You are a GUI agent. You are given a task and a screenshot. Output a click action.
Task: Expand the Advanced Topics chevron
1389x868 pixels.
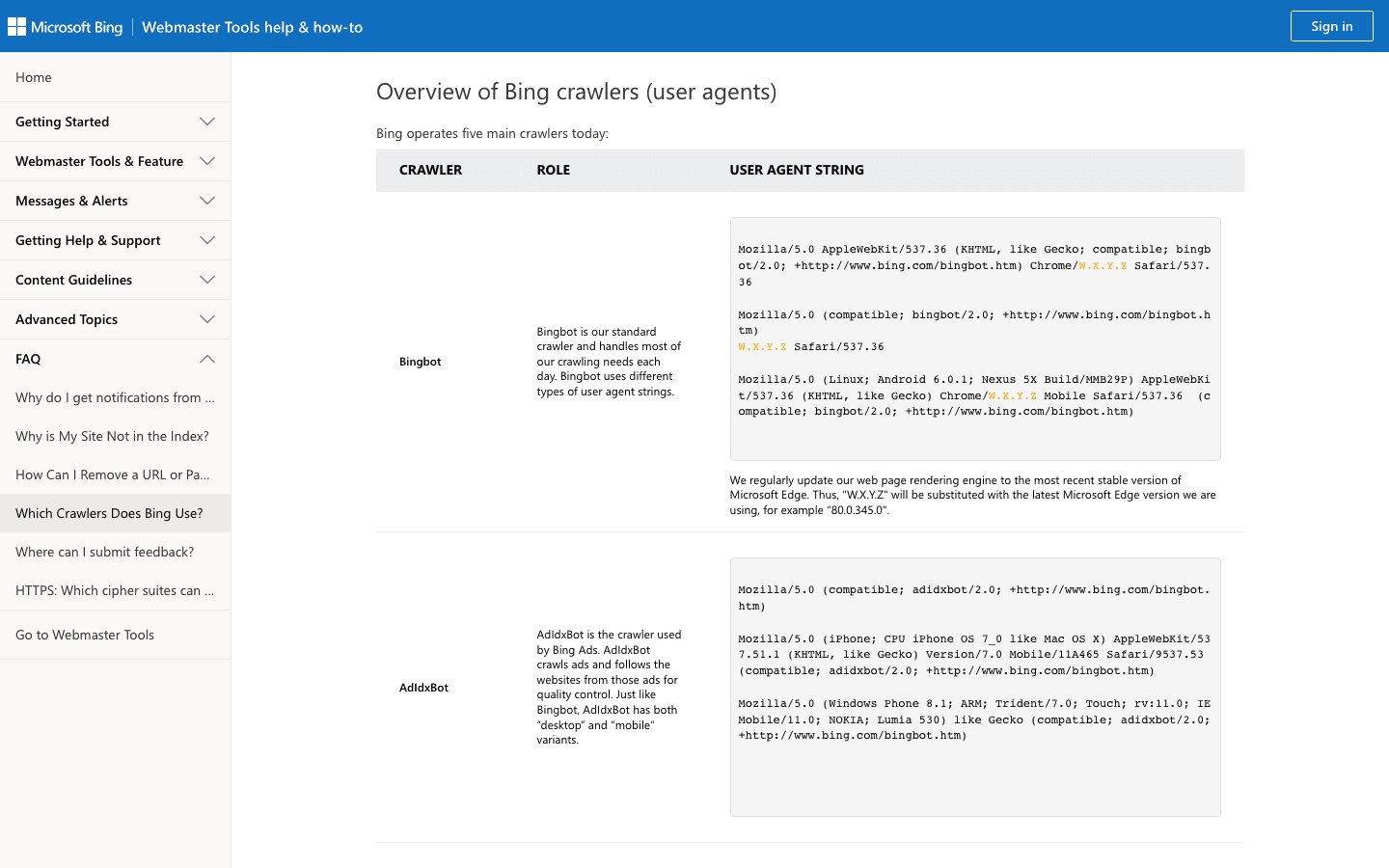(x=207, y=319)
